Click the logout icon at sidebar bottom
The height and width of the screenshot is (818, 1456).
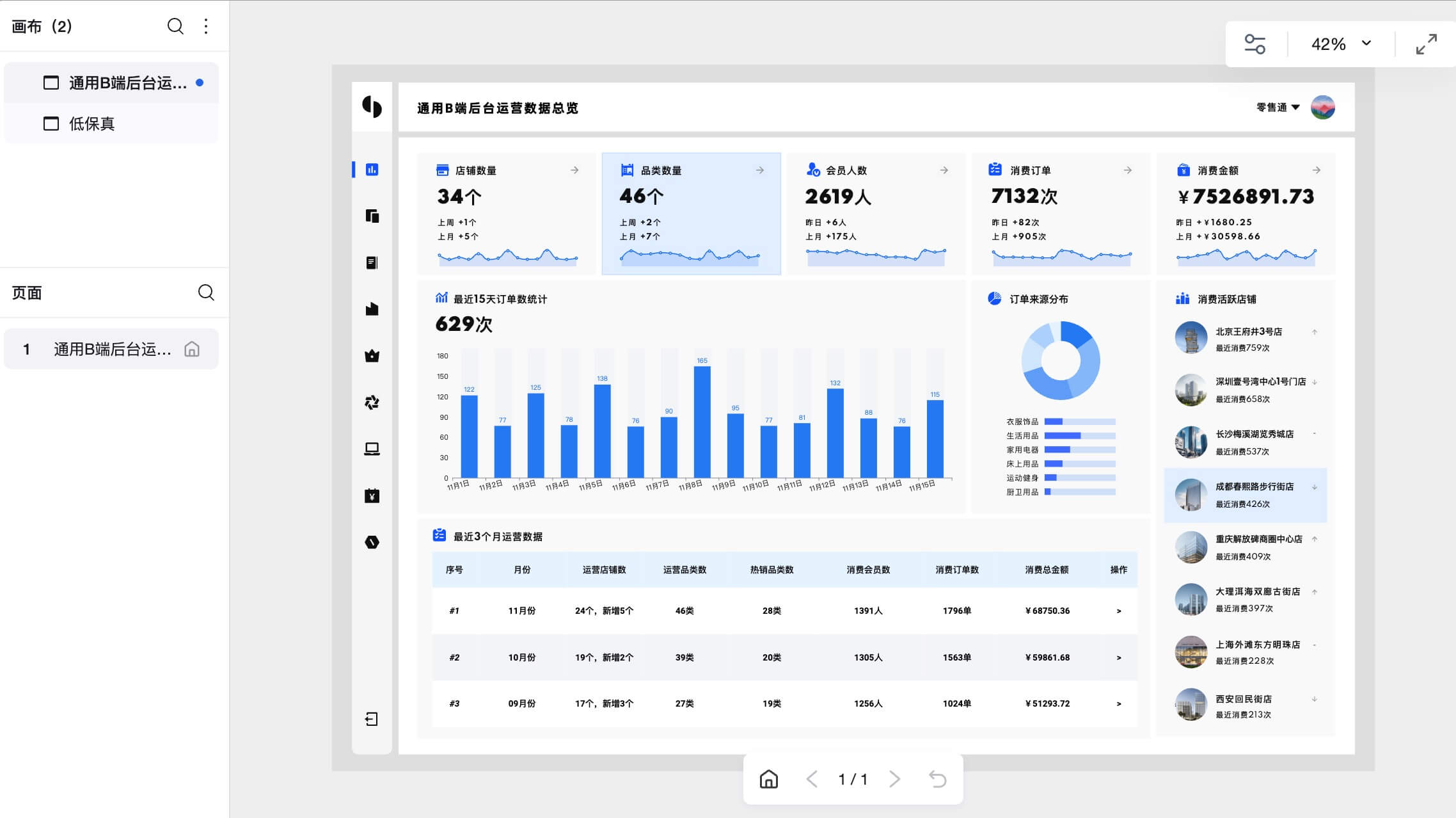(x=372, y=719)
